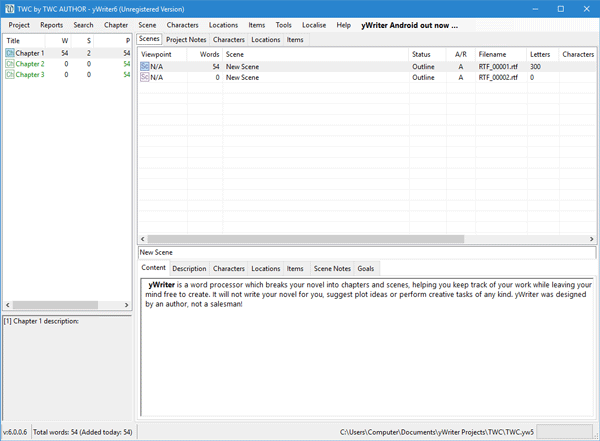Click the New Scene title input field
This screenshot has width=600, height=441.
coord(367,252)
